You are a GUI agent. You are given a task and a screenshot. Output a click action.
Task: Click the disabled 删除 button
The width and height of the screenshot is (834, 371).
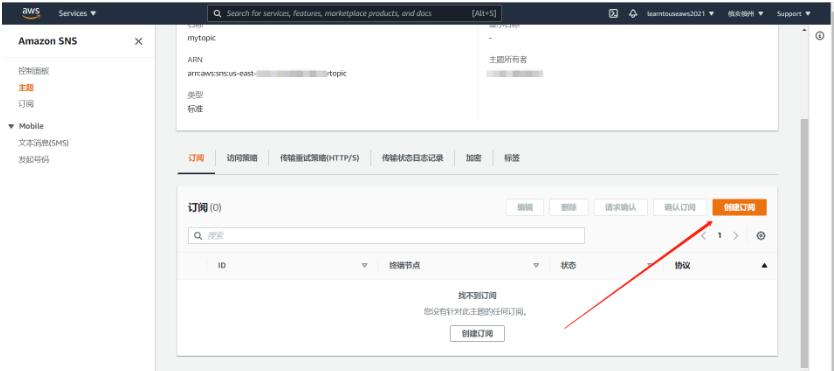pos(569,207)
